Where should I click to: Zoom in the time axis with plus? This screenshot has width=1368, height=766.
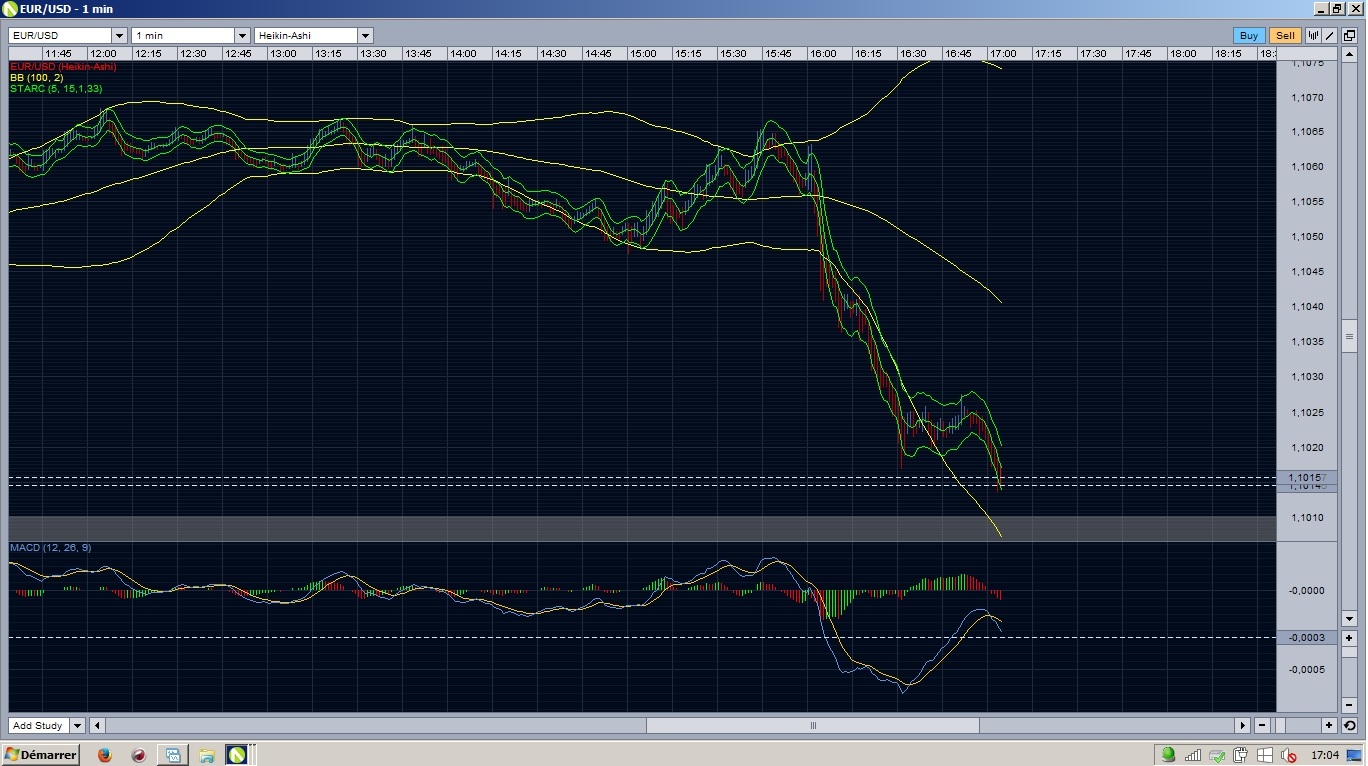point(1329,725)
